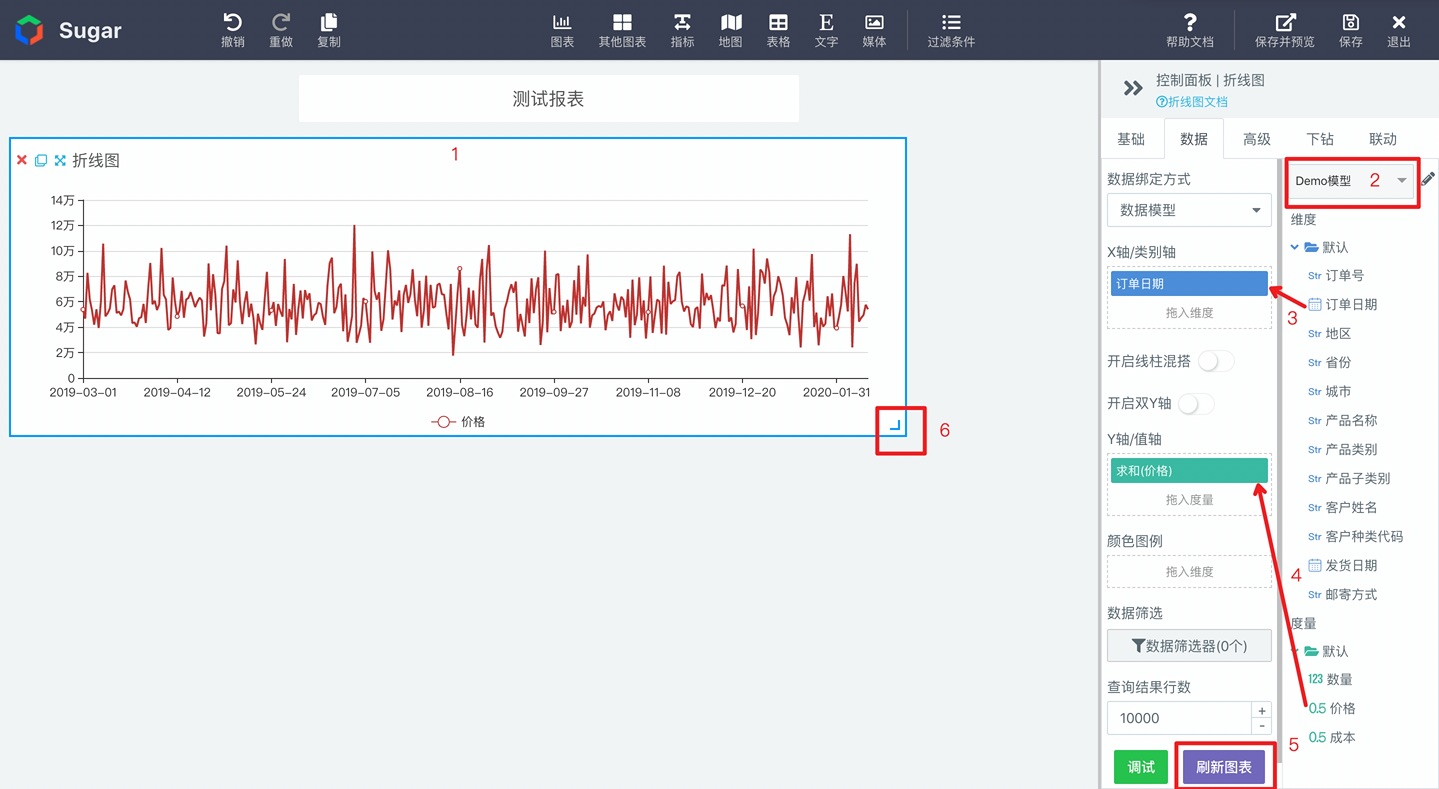Image resolution: width=1439 pixels, height=789 pixels.
Task: Delete the chart with red X icon
Action: point(22,160)
